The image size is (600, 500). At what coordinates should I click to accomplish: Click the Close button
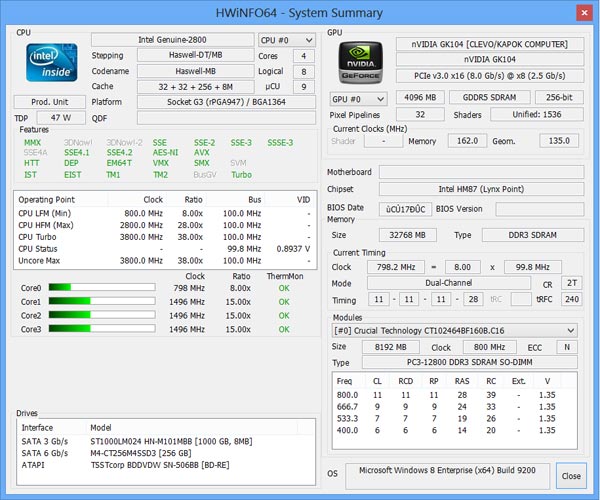click(571, 476)
